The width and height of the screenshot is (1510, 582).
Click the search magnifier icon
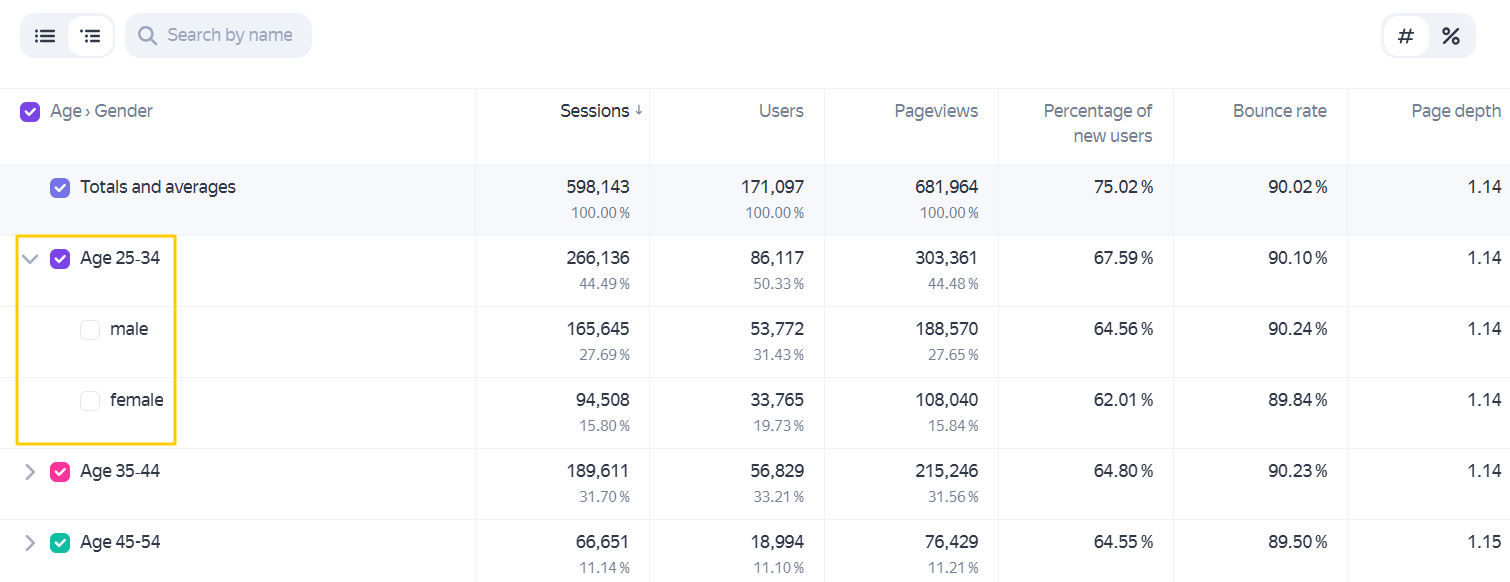(x=147, y=36)
